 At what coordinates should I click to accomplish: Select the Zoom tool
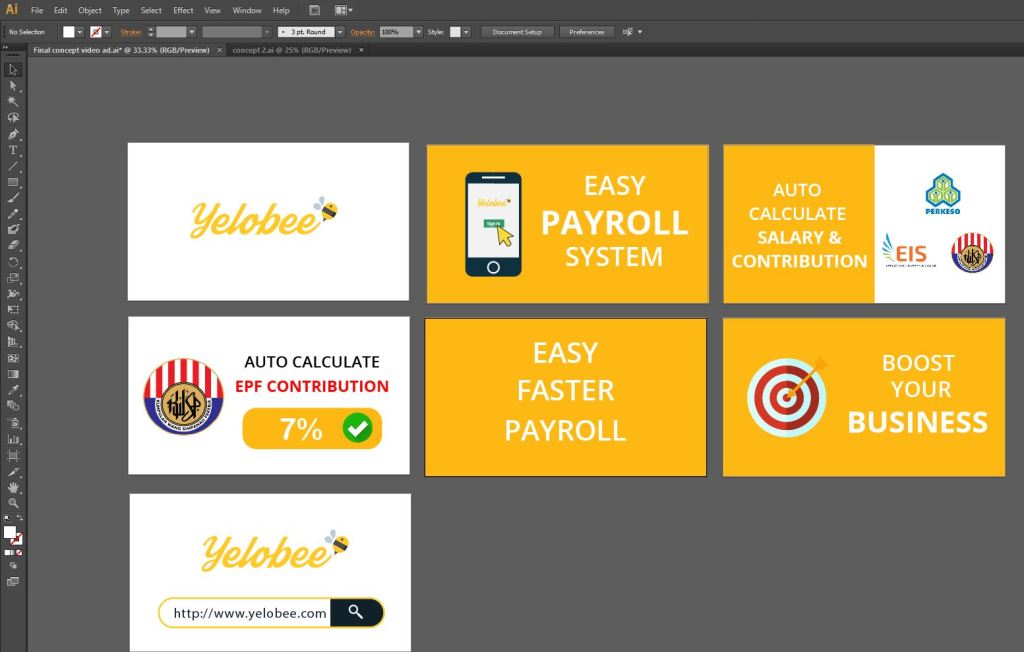[x=13, y=503]
